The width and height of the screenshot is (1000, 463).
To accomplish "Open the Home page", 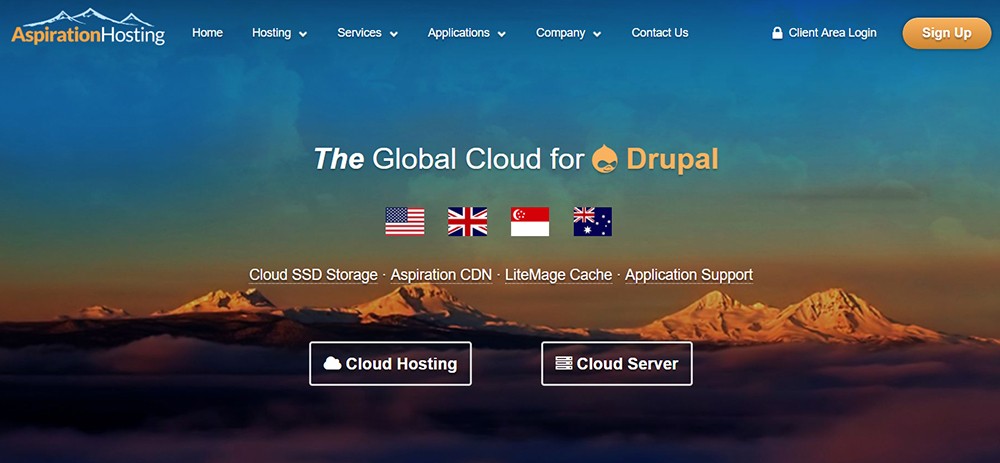I will pyautogui.click(x=207, y=33).
